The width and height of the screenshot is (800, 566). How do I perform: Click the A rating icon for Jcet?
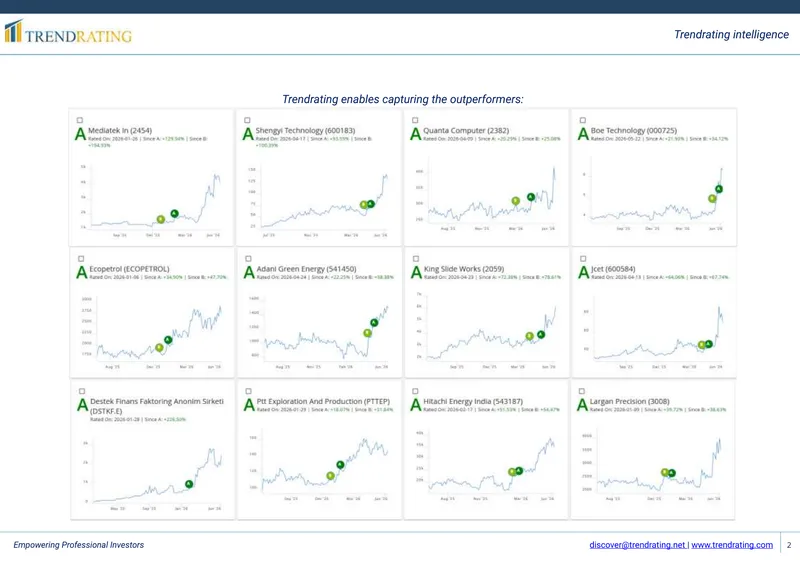[584, 273]
